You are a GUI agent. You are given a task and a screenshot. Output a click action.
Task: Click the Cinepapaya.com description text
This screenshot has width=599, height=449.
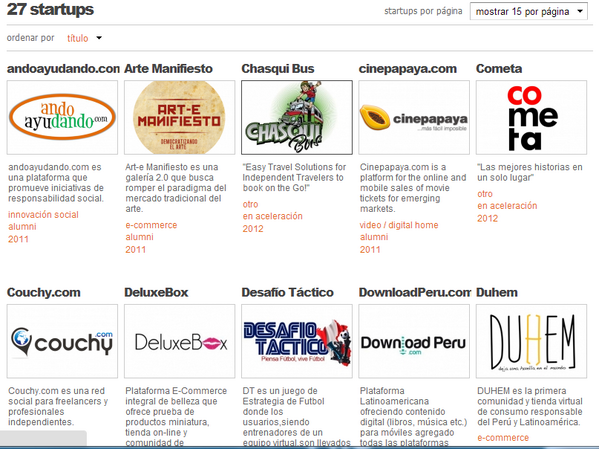(413, 188)
